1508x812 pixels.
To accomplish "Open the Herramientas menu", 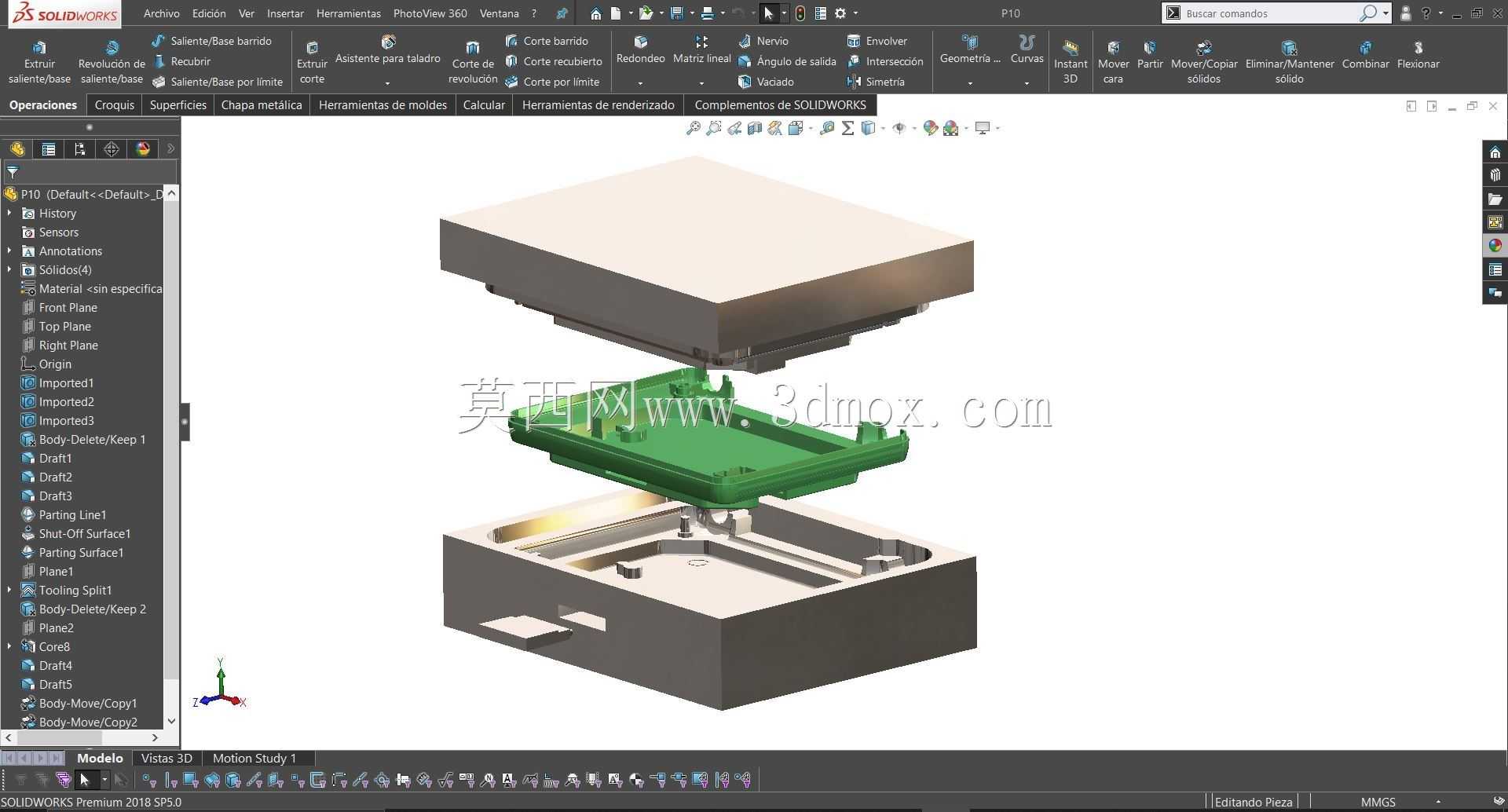I will tap(349, 13).
